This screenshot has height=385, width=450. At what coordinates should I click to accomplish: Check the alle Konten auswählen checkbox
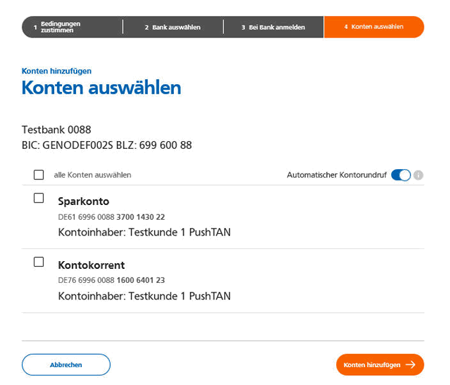[39, 175]
